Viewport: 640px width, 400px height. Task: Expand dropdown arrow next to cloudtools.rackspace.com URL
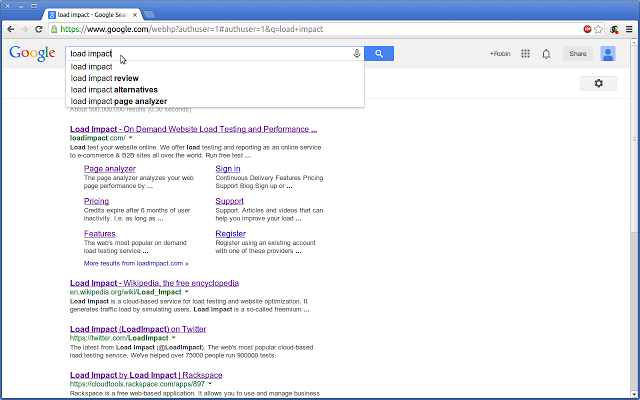(210, 384)
